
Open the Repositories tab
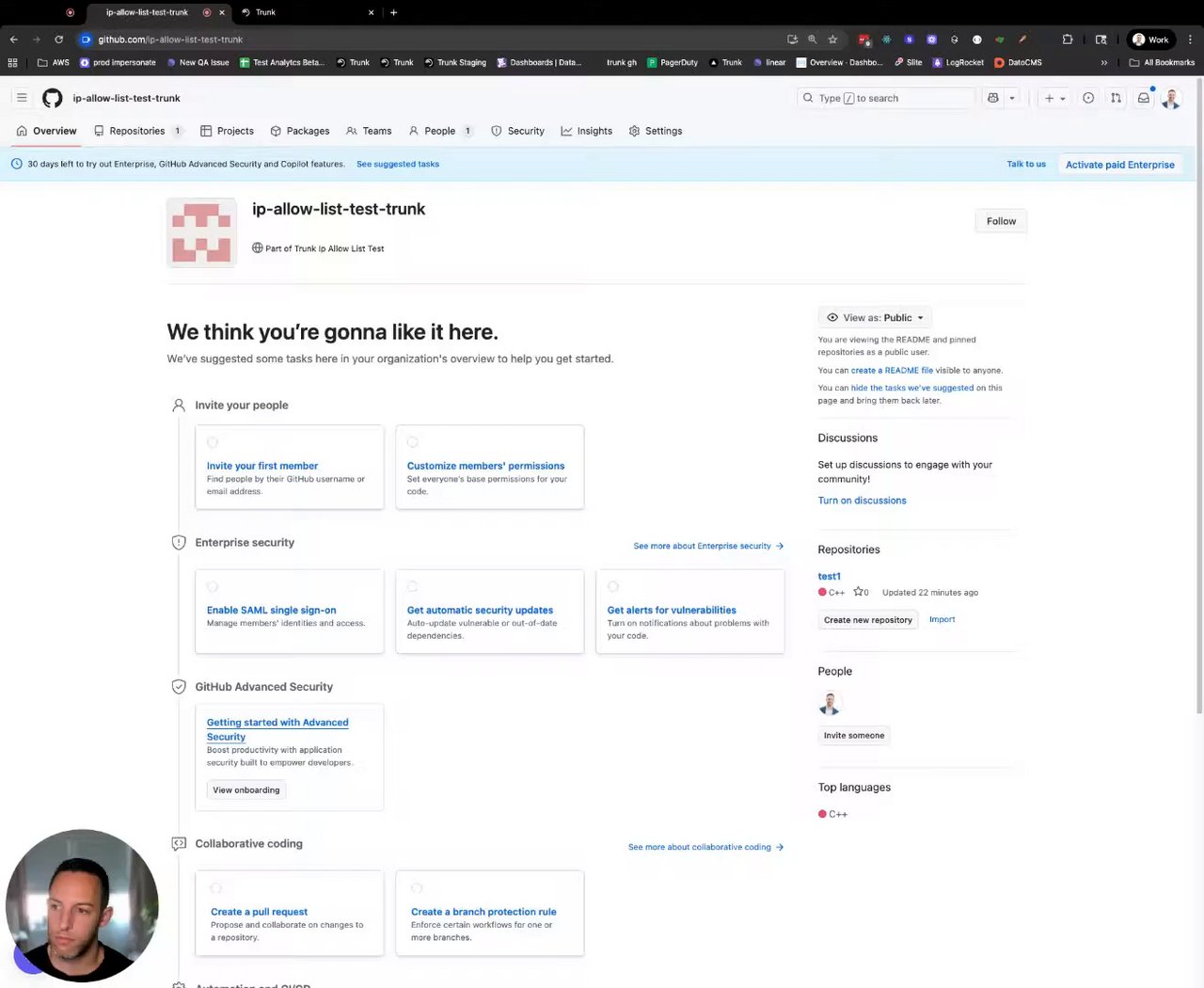(x=137, y=131)
